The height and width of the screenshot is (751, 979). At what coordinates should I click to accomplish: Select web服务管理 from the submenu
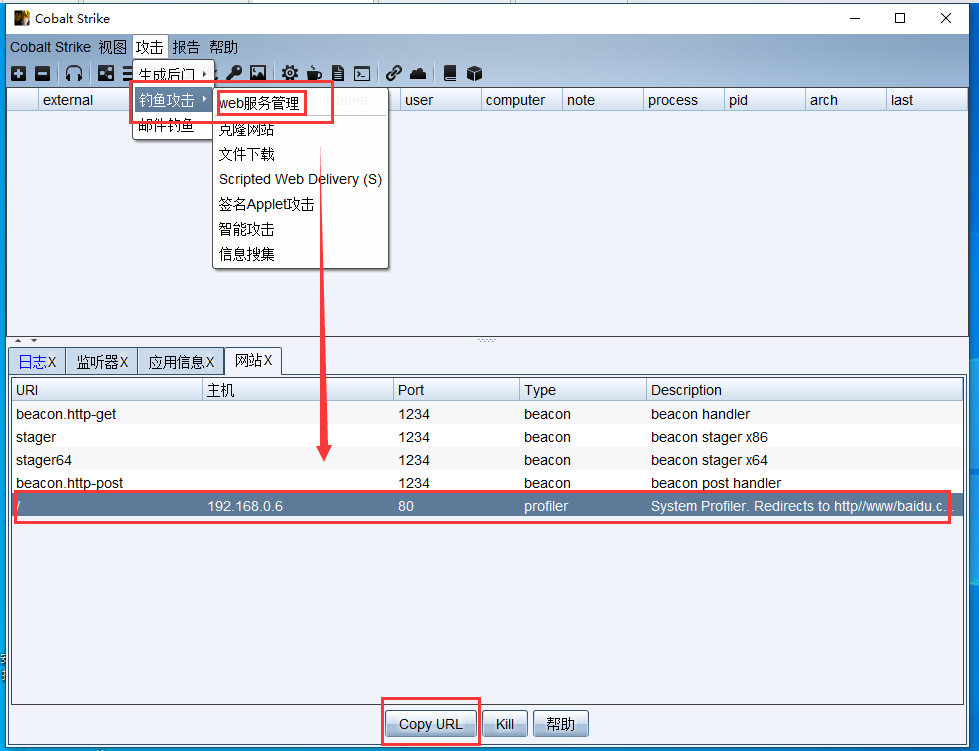pos(259,104)
